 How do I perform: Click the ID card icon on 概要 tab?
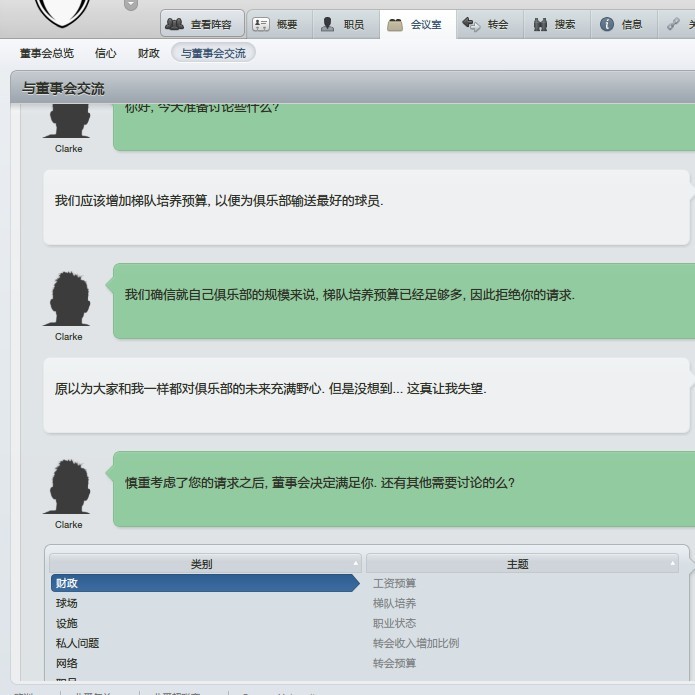(x=261, y=24)
